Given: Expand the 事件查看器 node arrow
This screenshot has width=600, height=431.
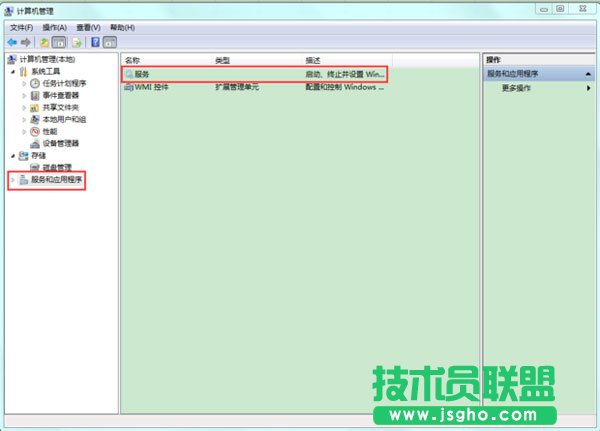Looking at the screenshot, I should pyautogui.click(x=24, y=95).
